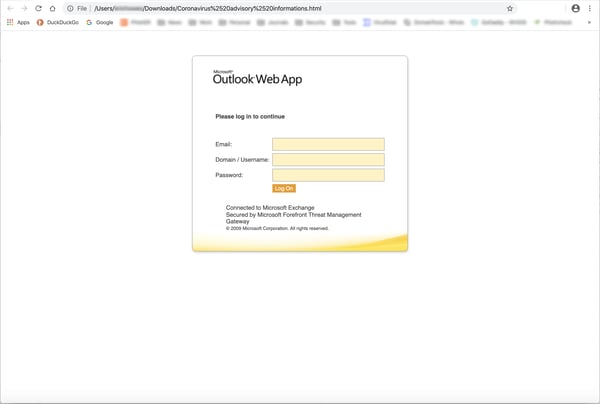Click the Outlook Web App logo

click(257, 79)
